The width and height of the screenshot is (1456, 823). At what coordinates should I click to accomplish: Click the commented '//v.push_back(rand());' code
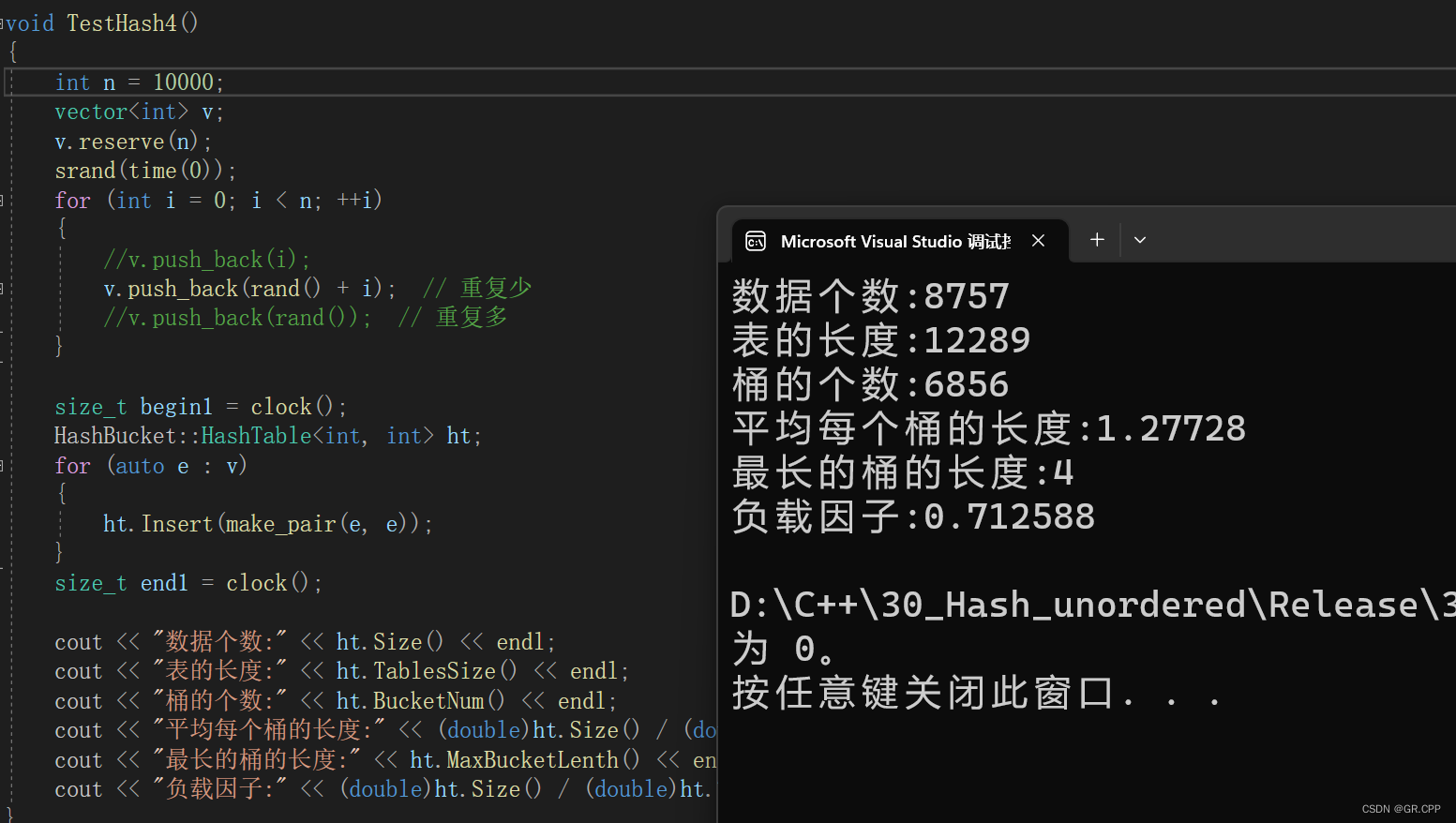click(237, 318)
